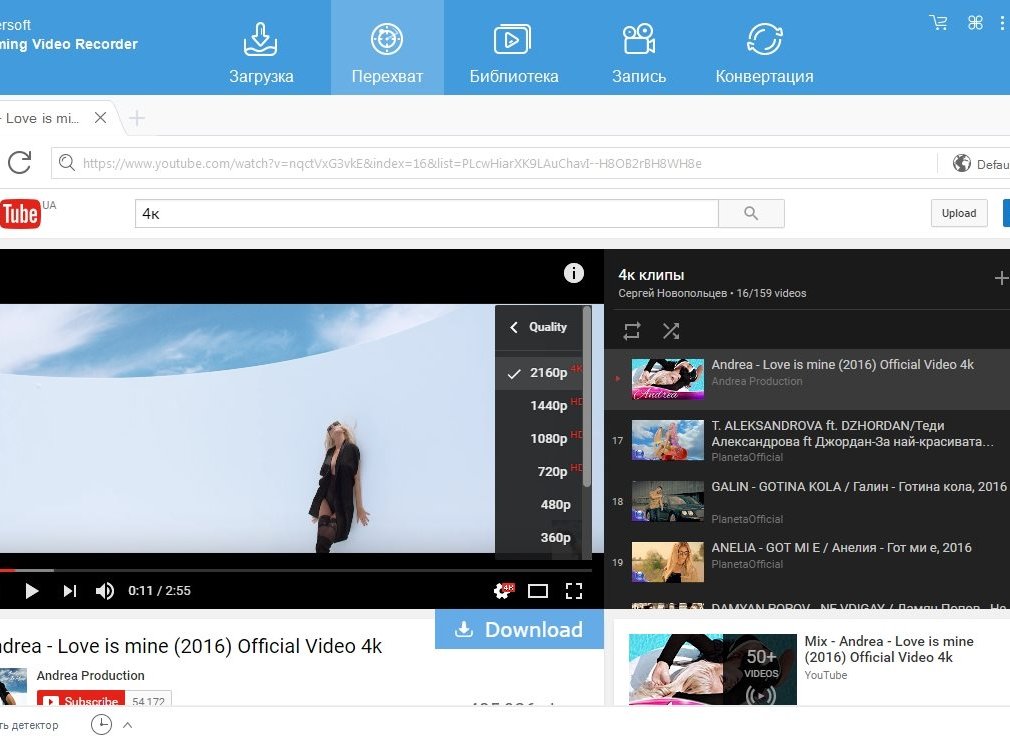Select 1440p HD quality
Viewport: 1010px width, 742px height.
(x=539, y=406)
